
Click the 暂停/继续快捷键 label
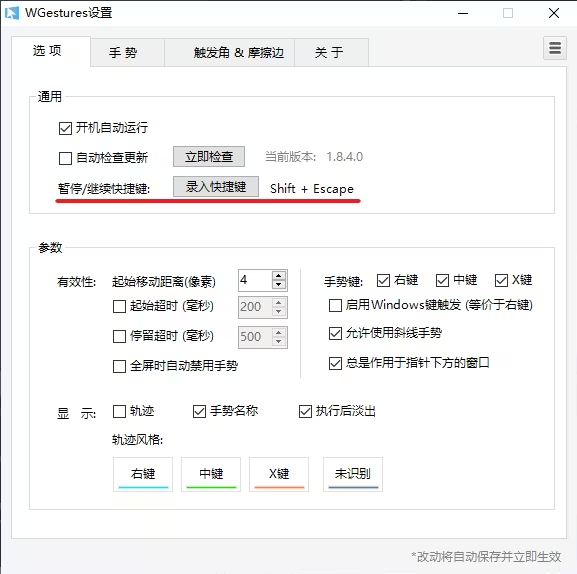coord(104,189)
